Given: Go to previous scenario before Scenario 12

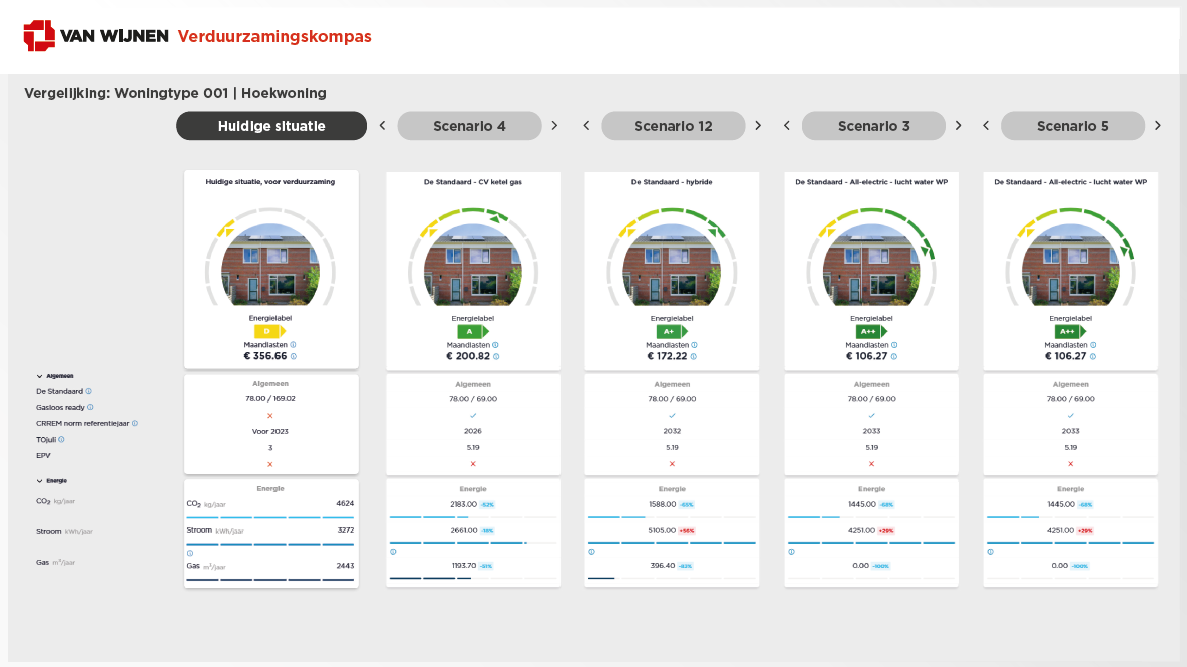Looking at the screenshot, I should tap(586, 126).
